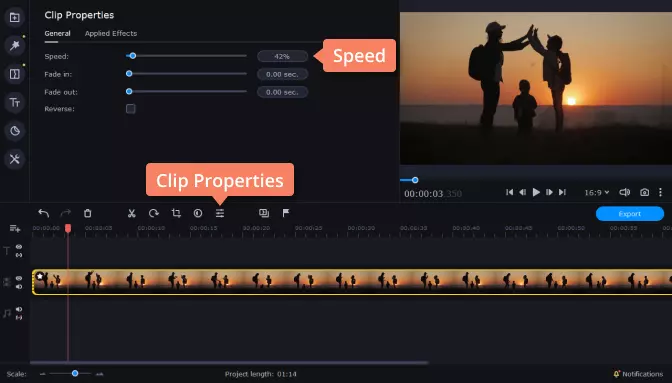672x383 pixels.
Task: Hide the title track with eye icon
Action: click(x=19, y=247)
